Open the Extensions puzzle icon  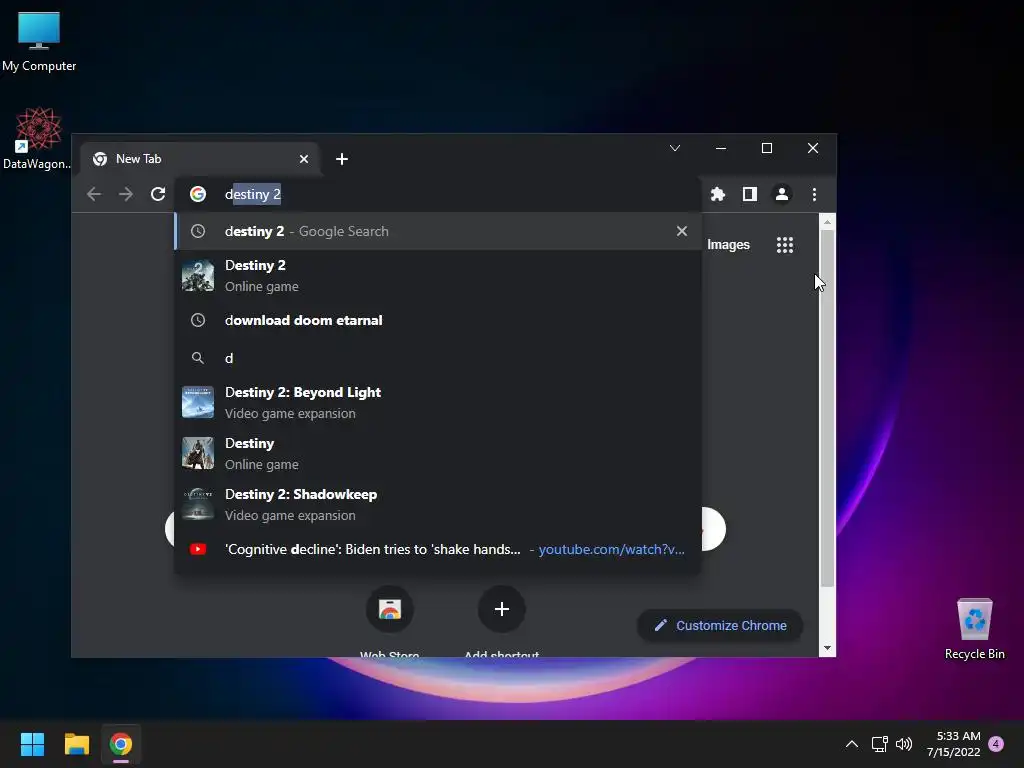[718, 194]
